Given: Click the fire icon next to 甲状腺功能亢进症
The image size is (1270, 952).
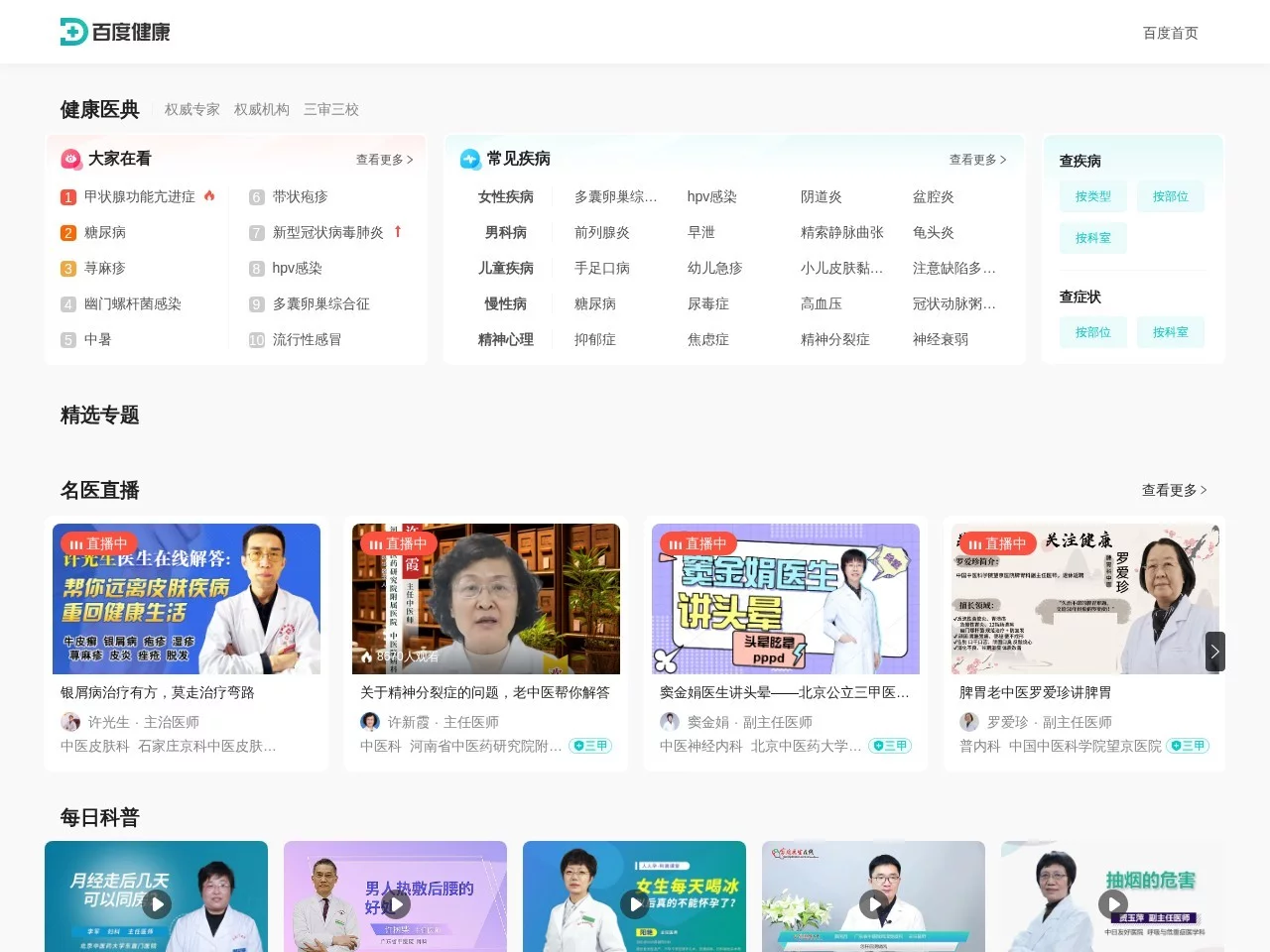Looking at the screenshot, I should click(x=208, y=196).
